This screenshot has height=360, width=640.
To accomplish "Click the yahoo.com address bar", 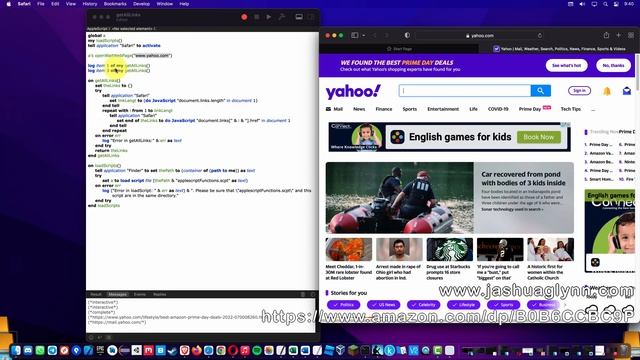I will [x=480, y=36].
